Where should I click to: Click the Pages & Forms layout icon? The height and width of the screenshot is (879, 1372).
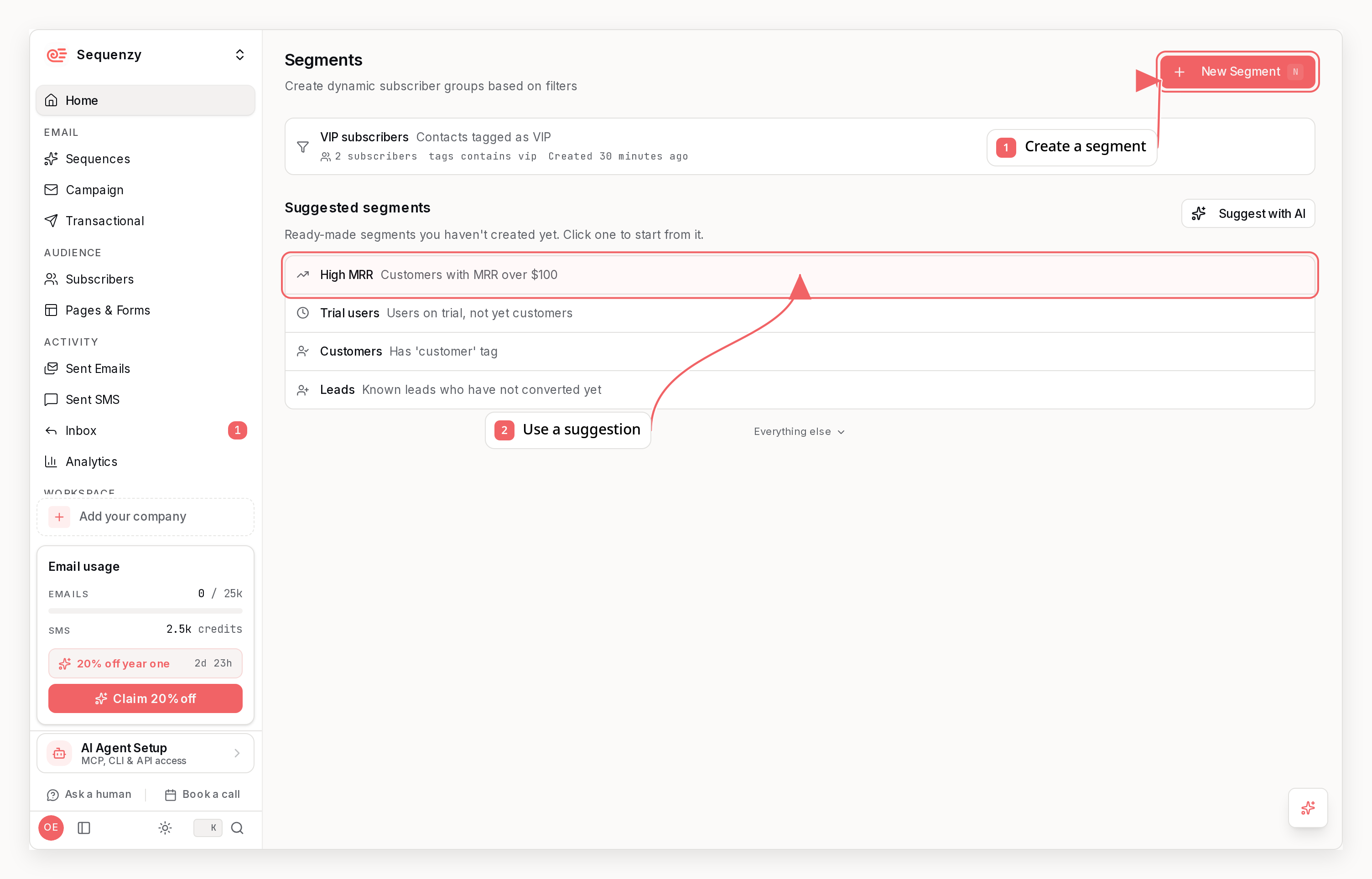[x=52, y=310]
